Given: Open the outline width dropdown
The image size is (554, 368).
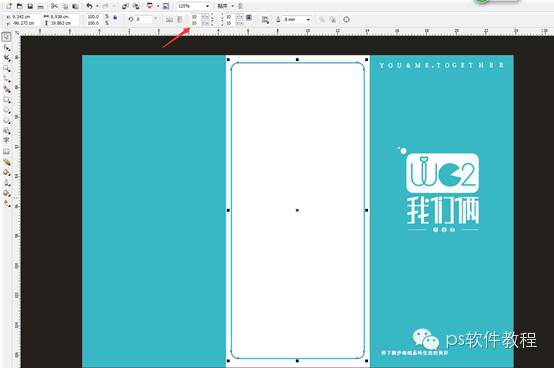Looking at the screenshot, I should click(297, 19).
